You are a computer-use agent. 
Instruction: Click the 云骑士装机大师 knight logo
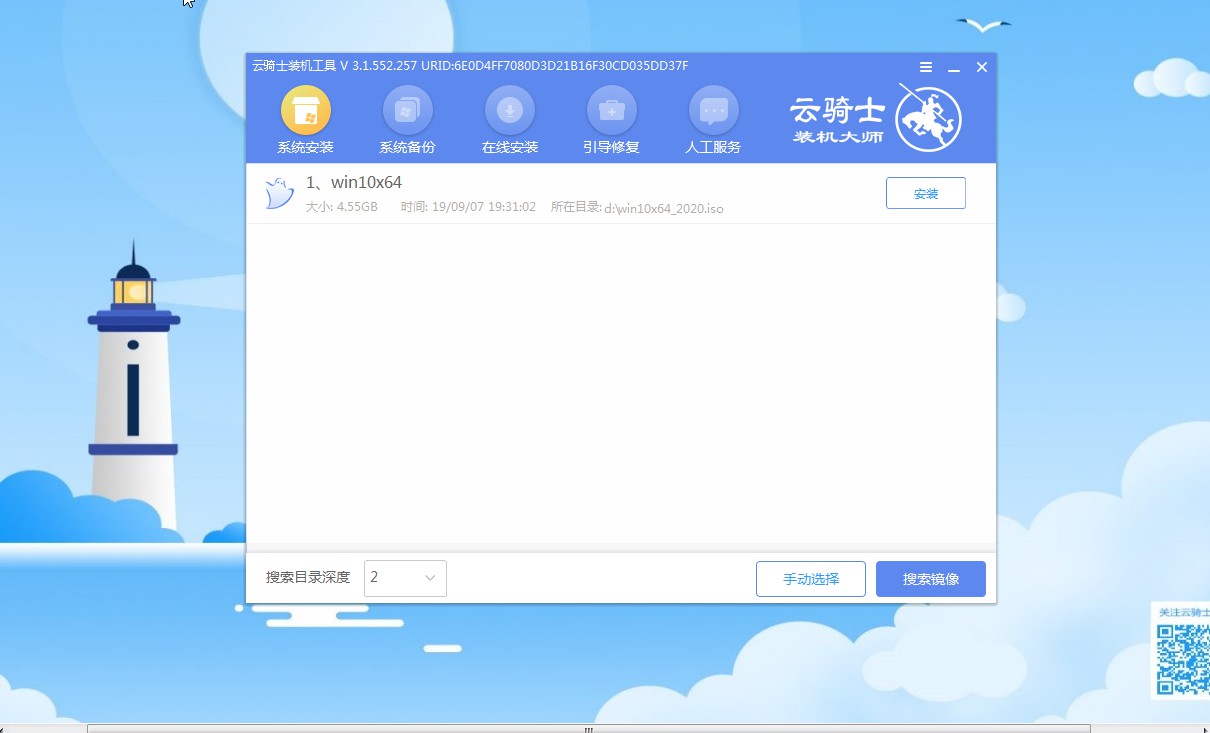tap(929, 117)
